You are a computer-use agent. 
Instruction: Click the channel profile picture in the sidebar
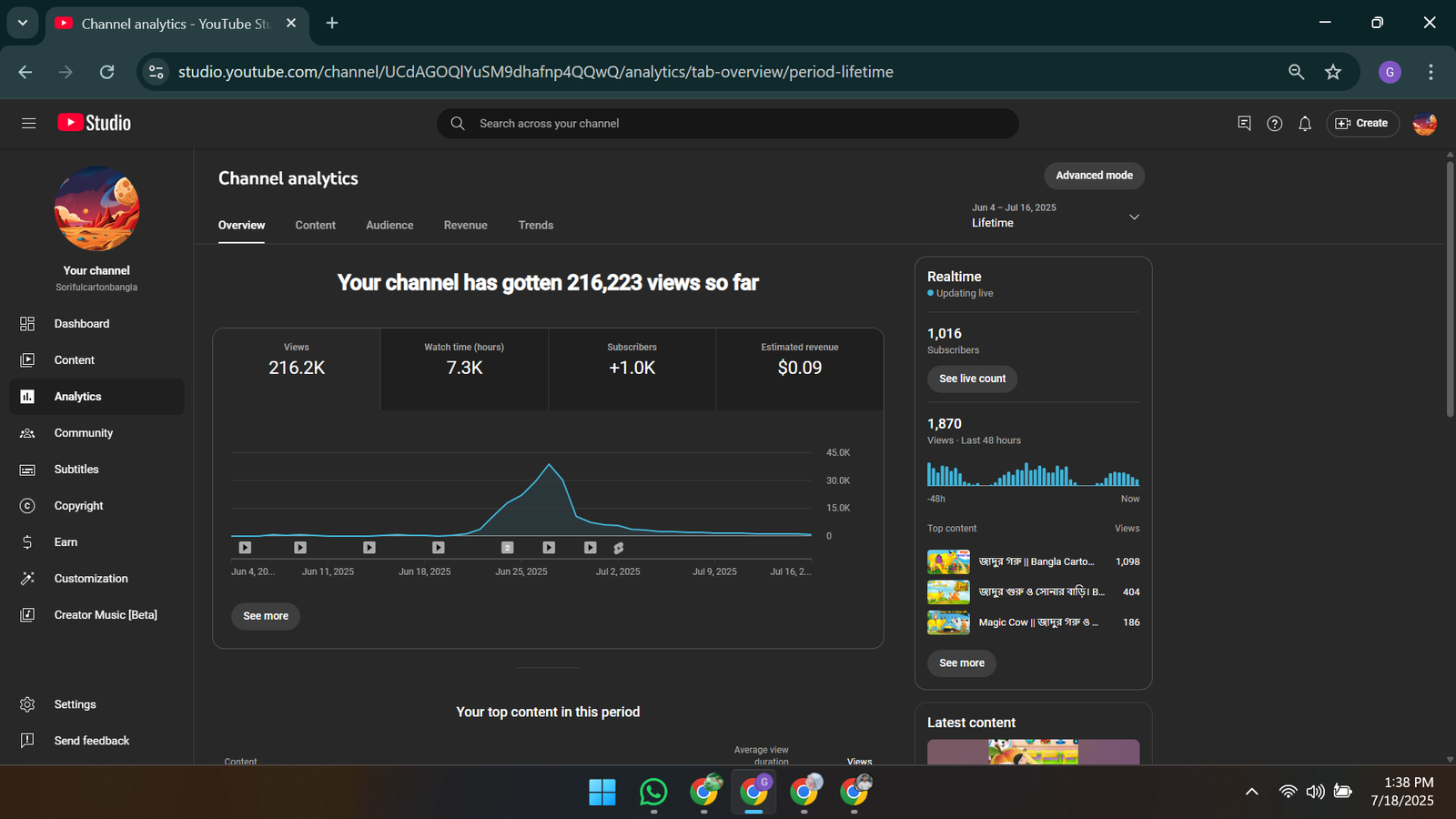coord(96,208)
